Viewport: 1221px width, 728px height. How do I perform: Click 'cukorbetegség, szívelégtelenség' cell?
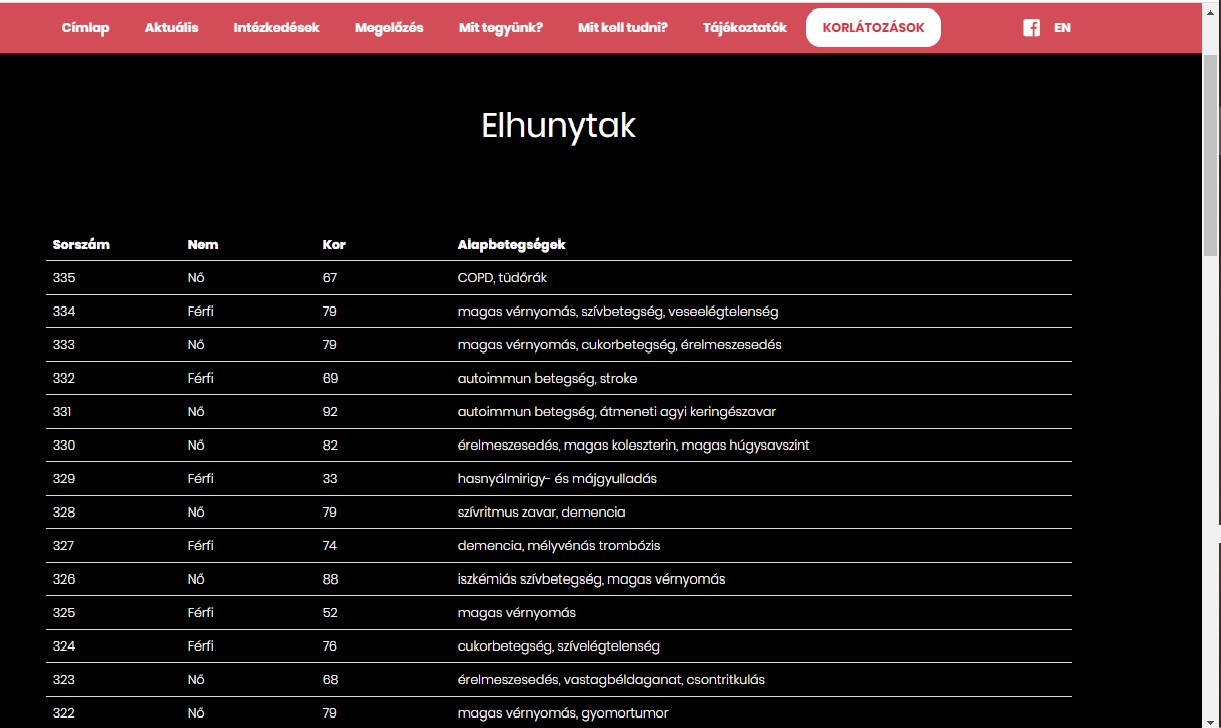[x=558, y=646]
